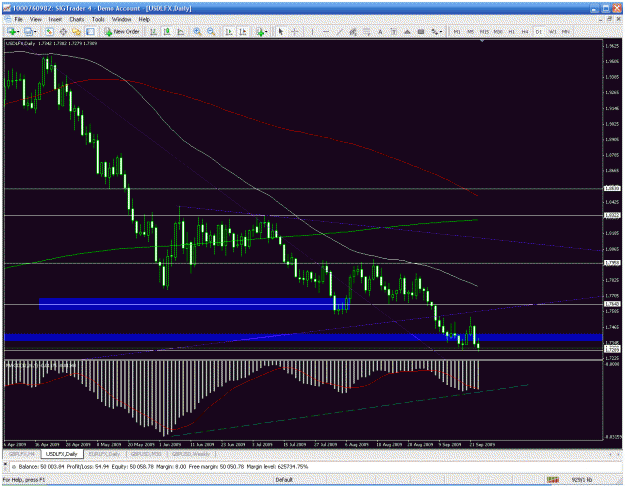Toggle Chart Shift option

click(242, 31)
